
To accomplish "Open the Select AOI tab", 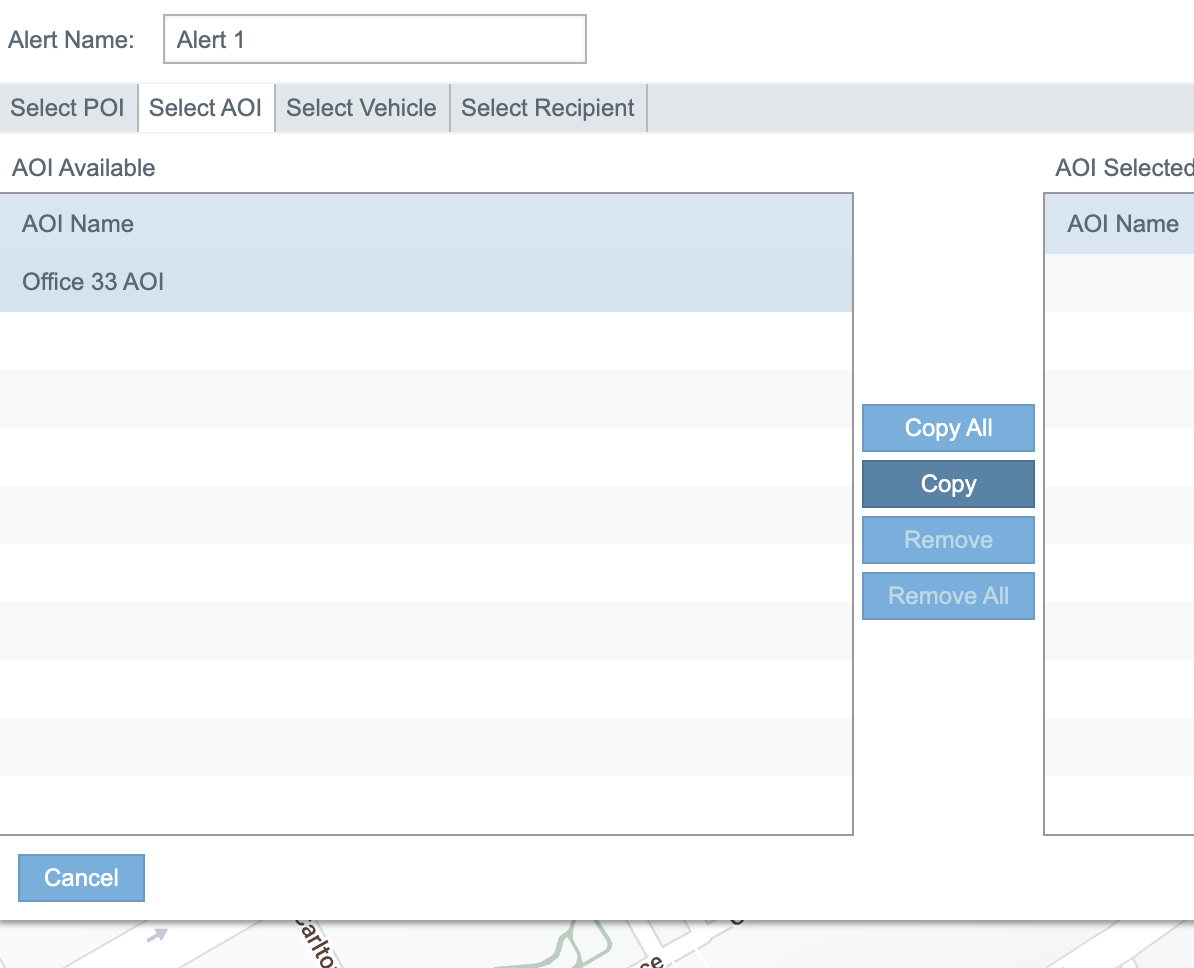I will tap(205, 108).
